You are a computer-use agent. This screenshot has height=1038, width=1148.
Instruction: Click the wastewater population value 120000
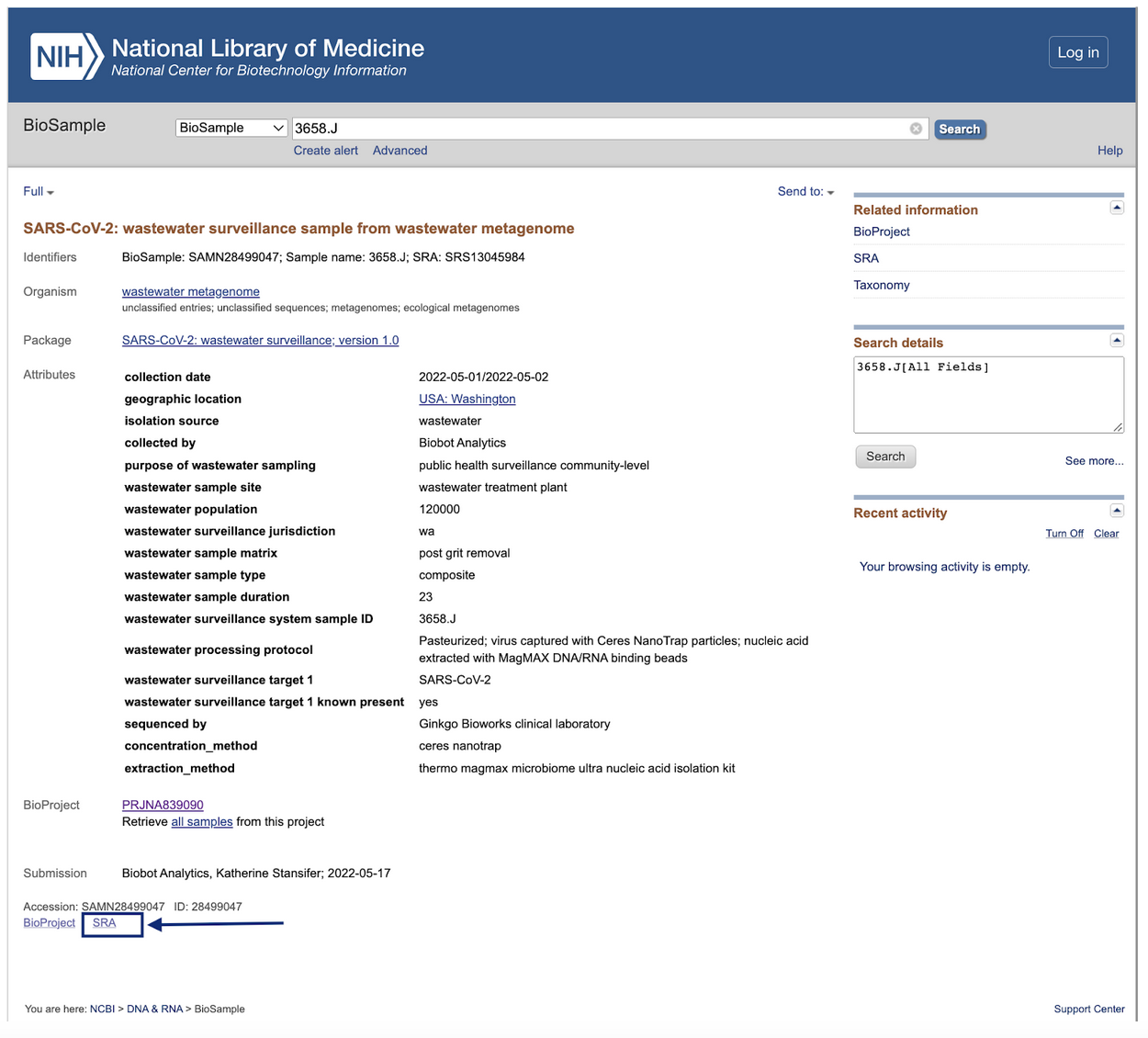click(439, 509)
